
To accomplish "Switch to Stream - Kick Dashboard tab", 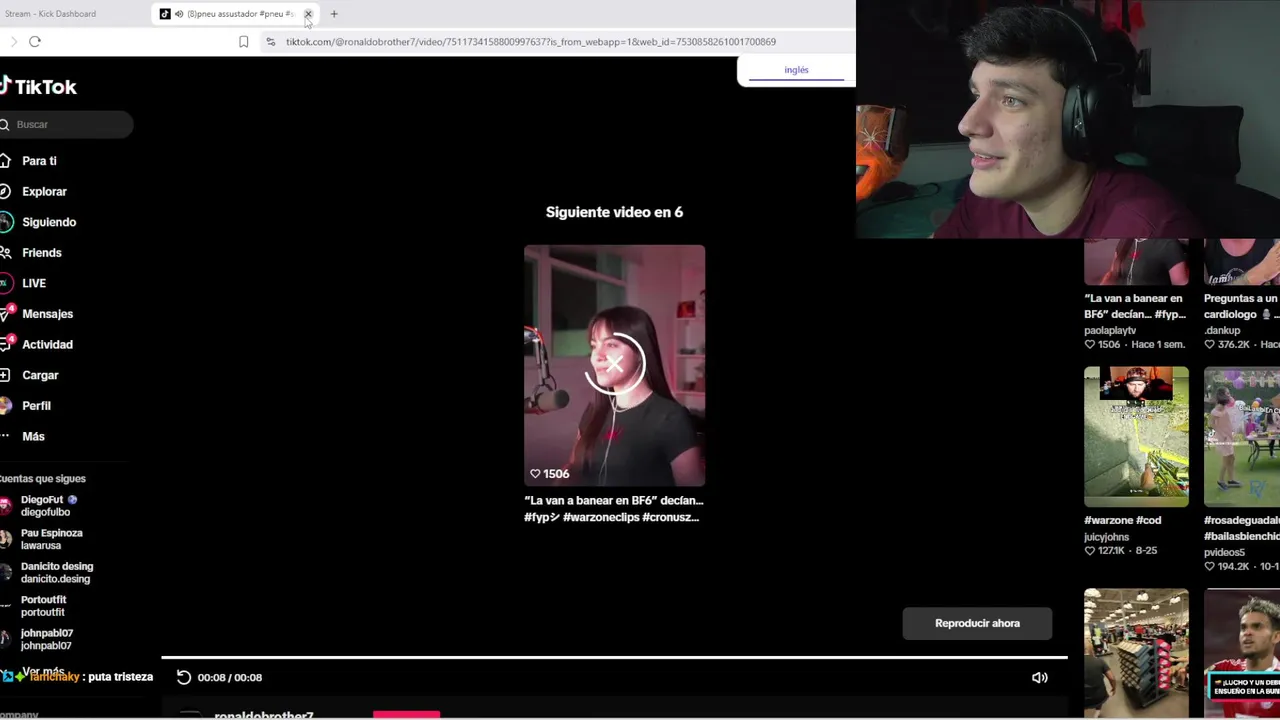I will point(51,14).
